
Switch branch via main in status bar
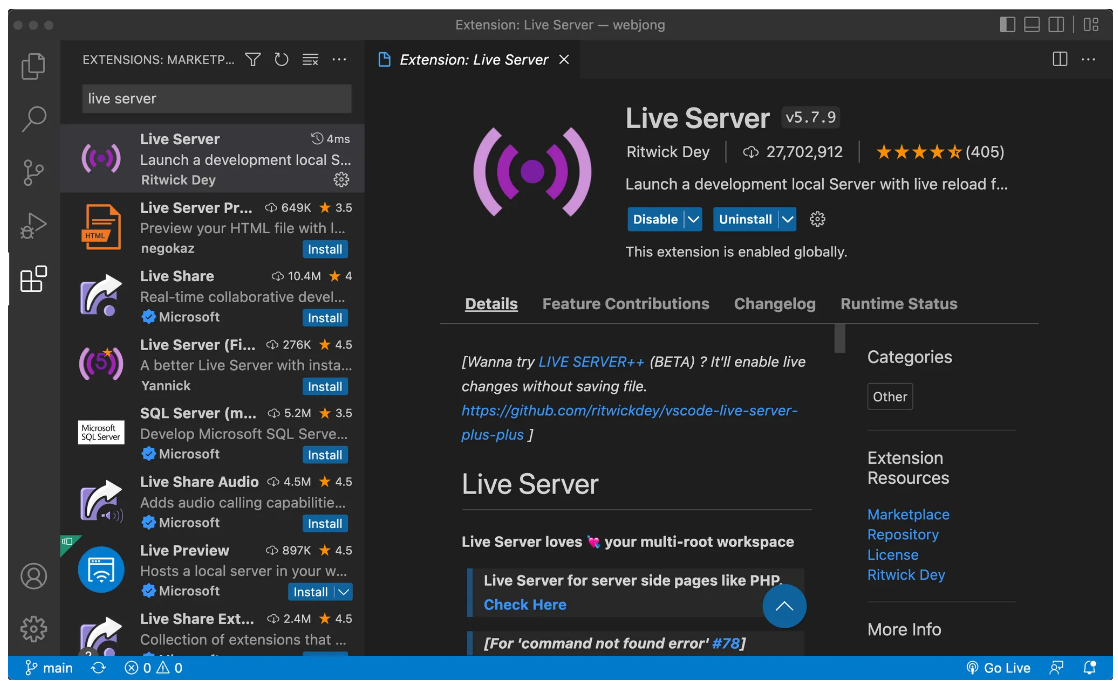coord(48,668)
